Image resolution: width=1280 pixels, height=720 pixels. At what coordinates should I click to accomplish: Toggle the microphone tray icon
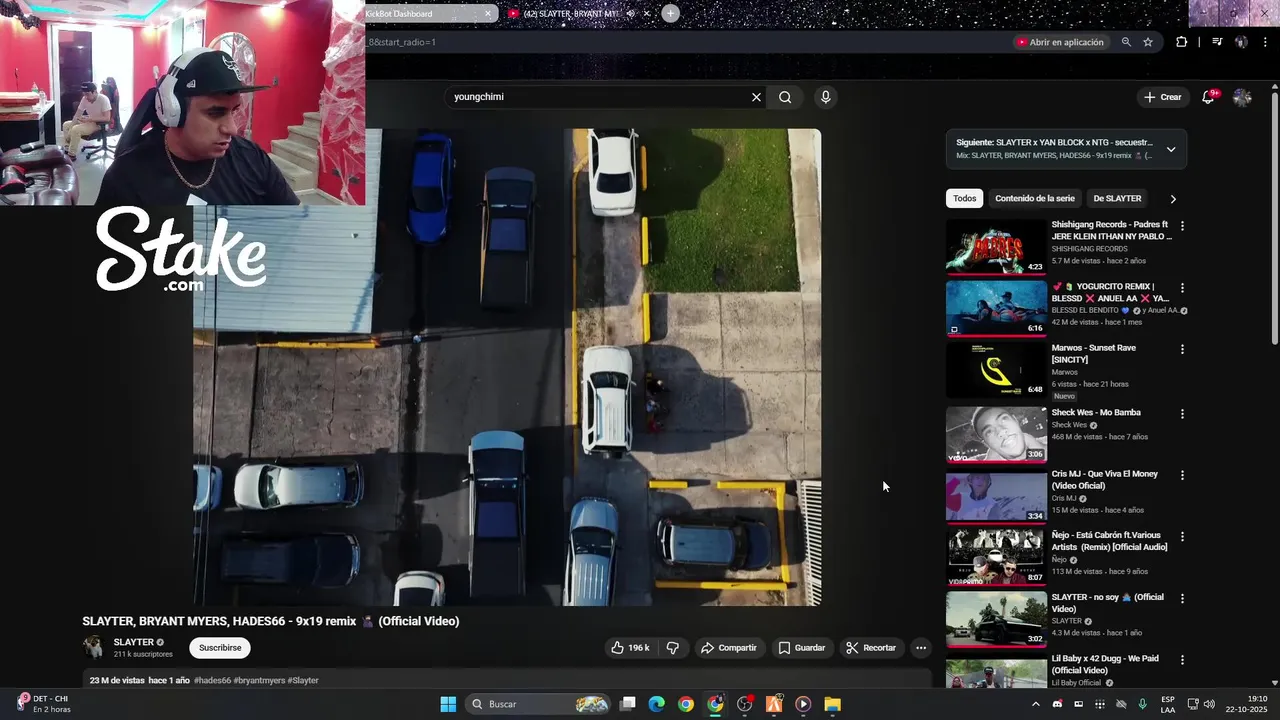click(1142, 704)
